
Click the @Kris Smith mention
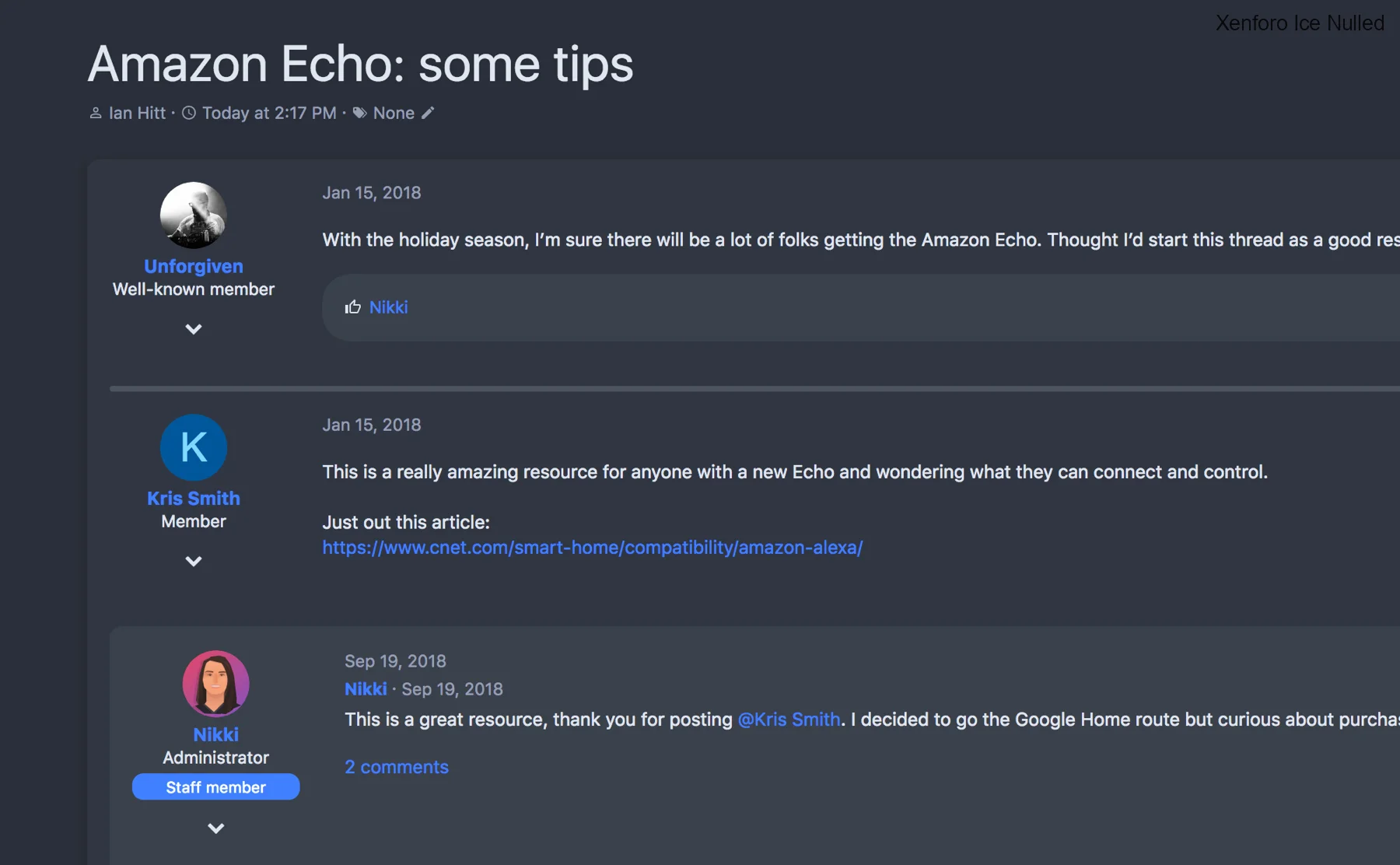(789, 720)
